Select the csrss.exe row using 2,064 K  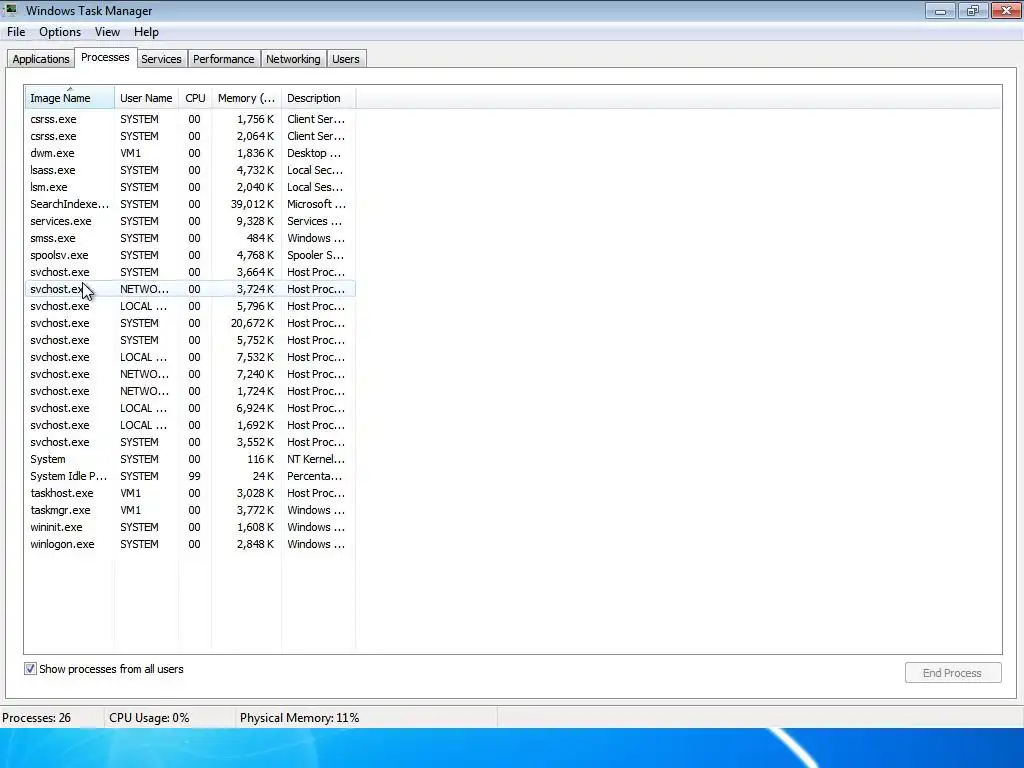tap(190, 136)
